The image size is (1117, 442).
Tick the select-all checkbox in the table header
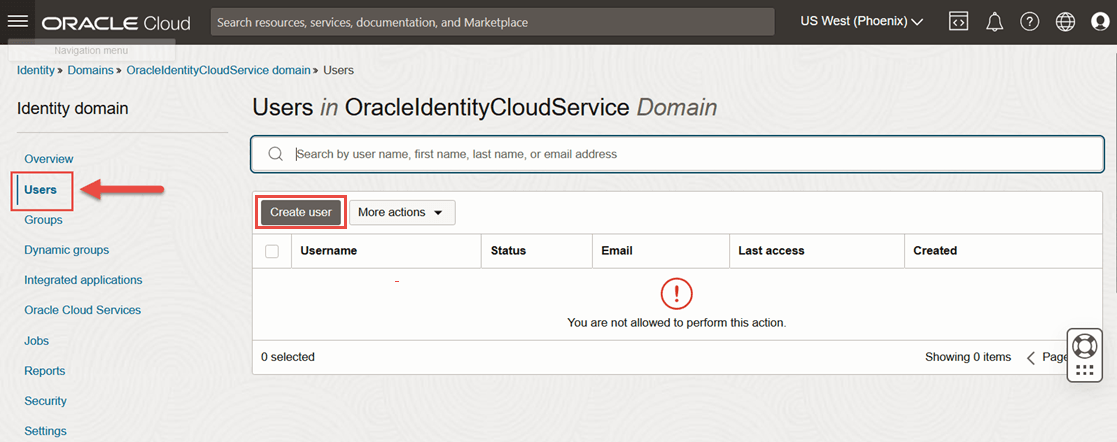[271, 251]
